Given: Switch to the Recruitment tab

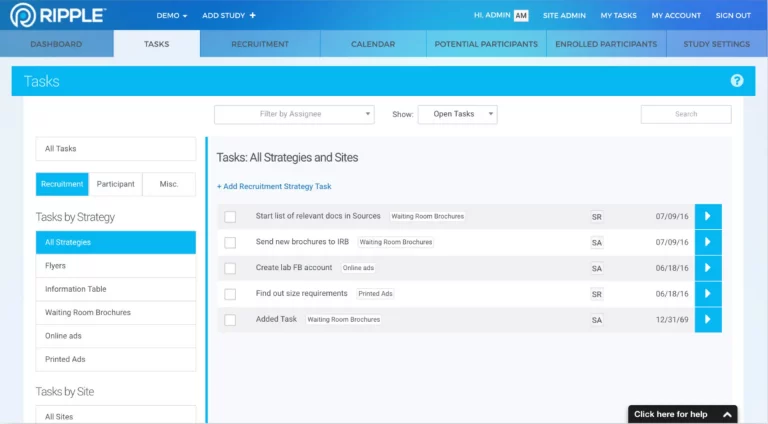Looking at the screenshot, I should pos(260,44).
